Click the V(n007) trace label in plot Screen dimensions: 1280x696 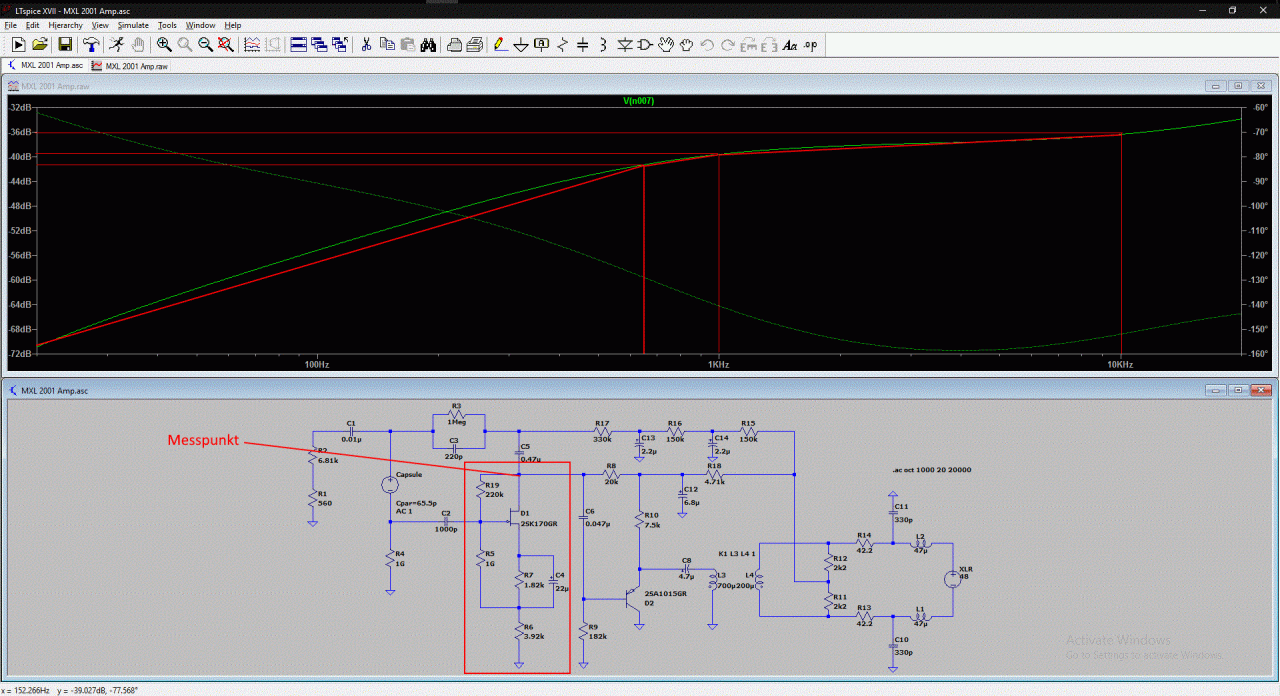coord(638,100)
